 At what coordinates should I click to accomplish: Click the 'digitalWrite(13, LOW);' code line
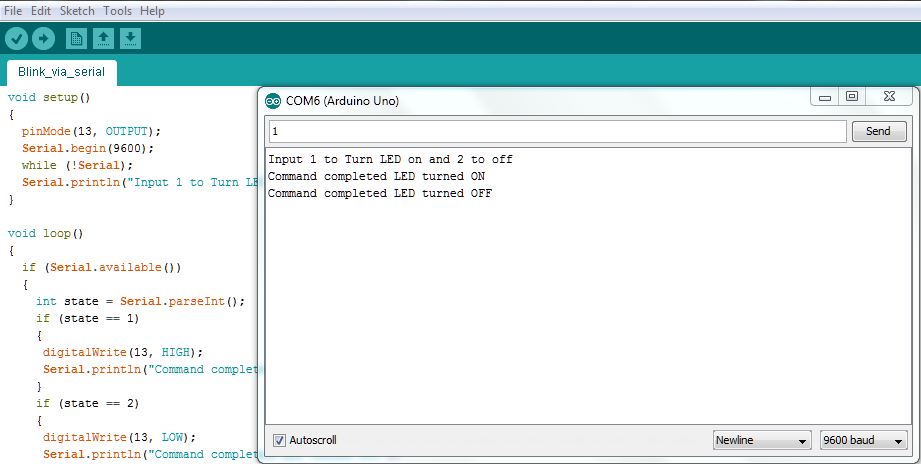[119, 438]
